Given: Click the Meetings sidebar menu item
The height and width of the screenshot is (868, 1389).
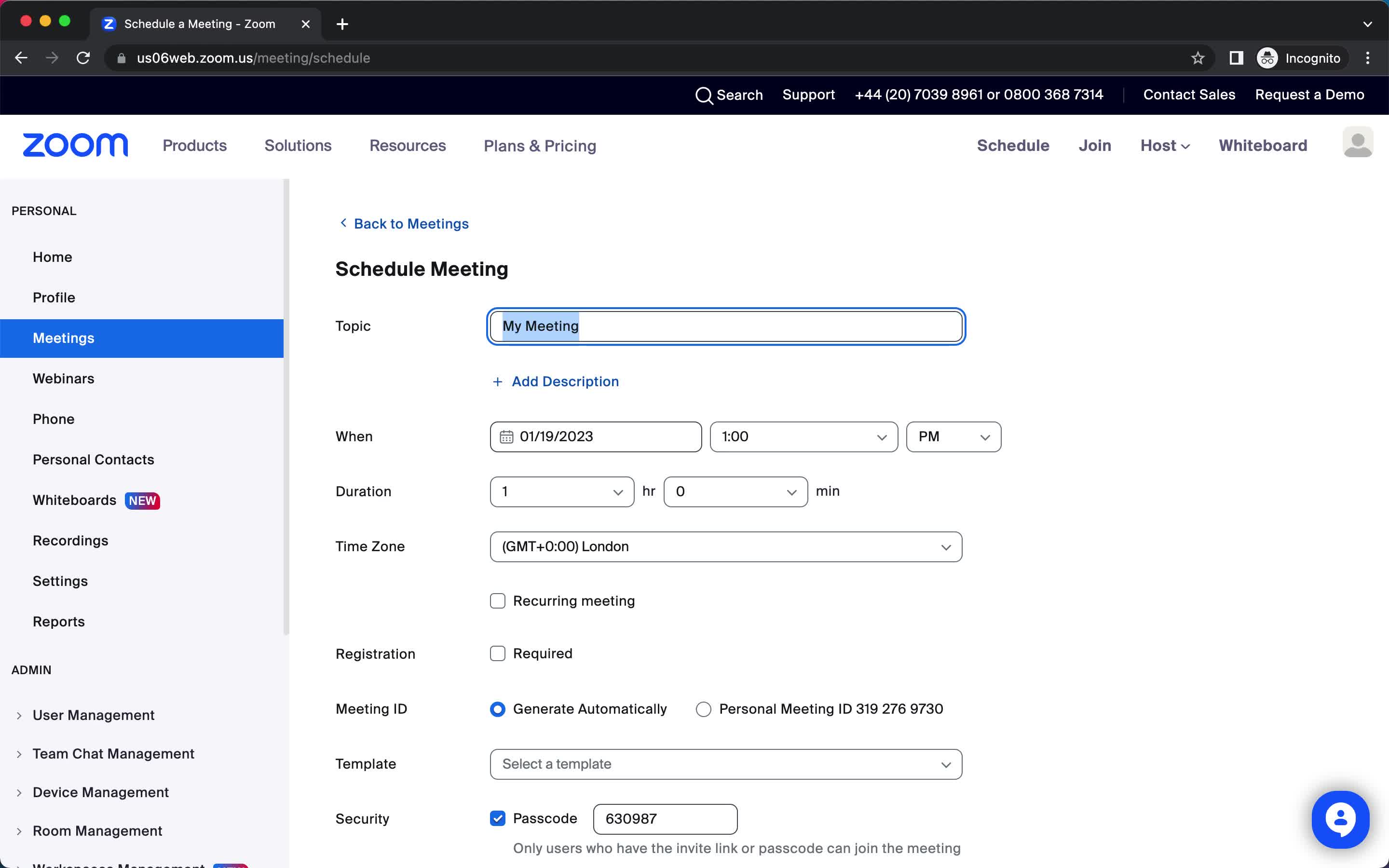Looking at the screenshot, I should [63, 337].
